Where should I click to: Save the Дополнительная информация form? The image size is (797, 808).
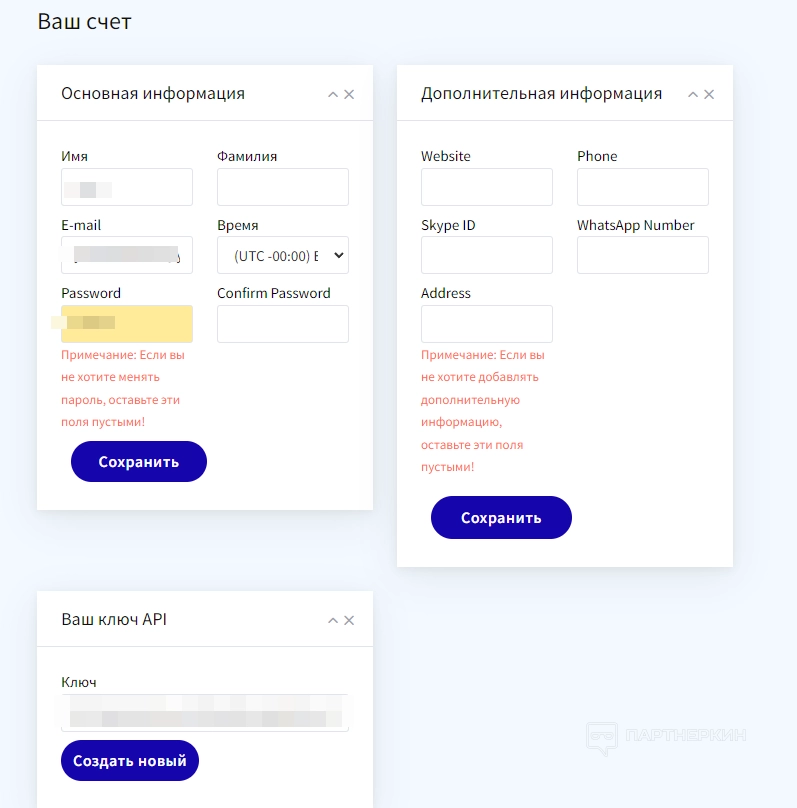501,518
